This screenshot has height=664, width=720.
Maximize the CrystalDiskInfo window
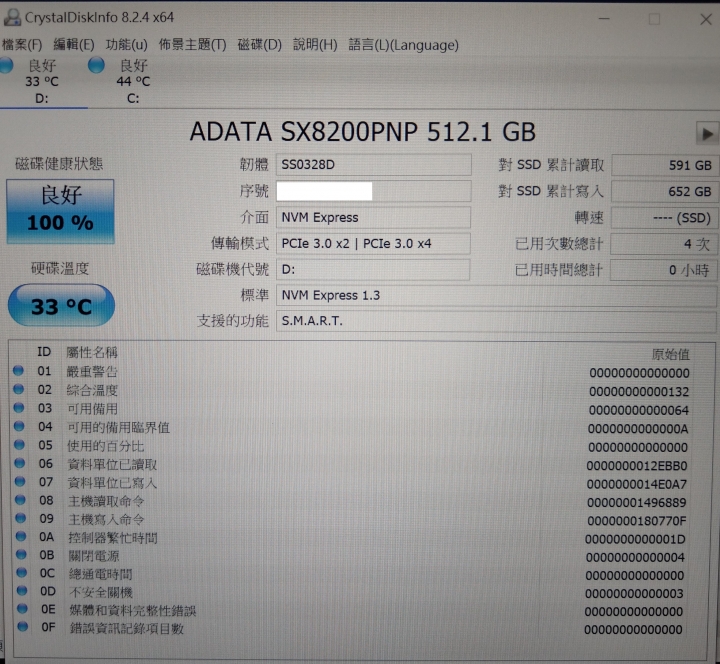click(x=654, y=19)
